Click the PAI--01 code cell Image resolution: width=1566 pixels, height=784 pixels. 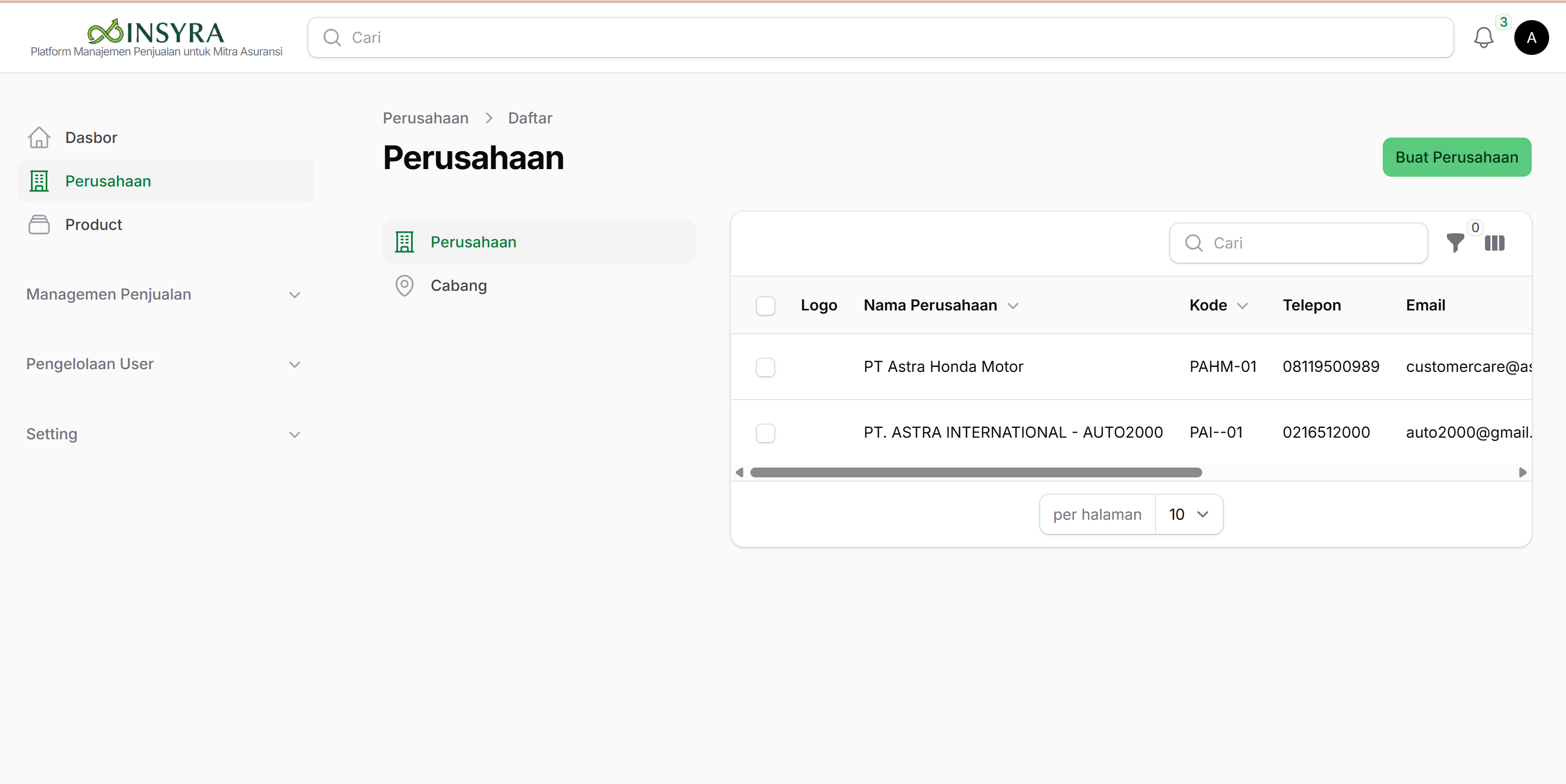1216,432
